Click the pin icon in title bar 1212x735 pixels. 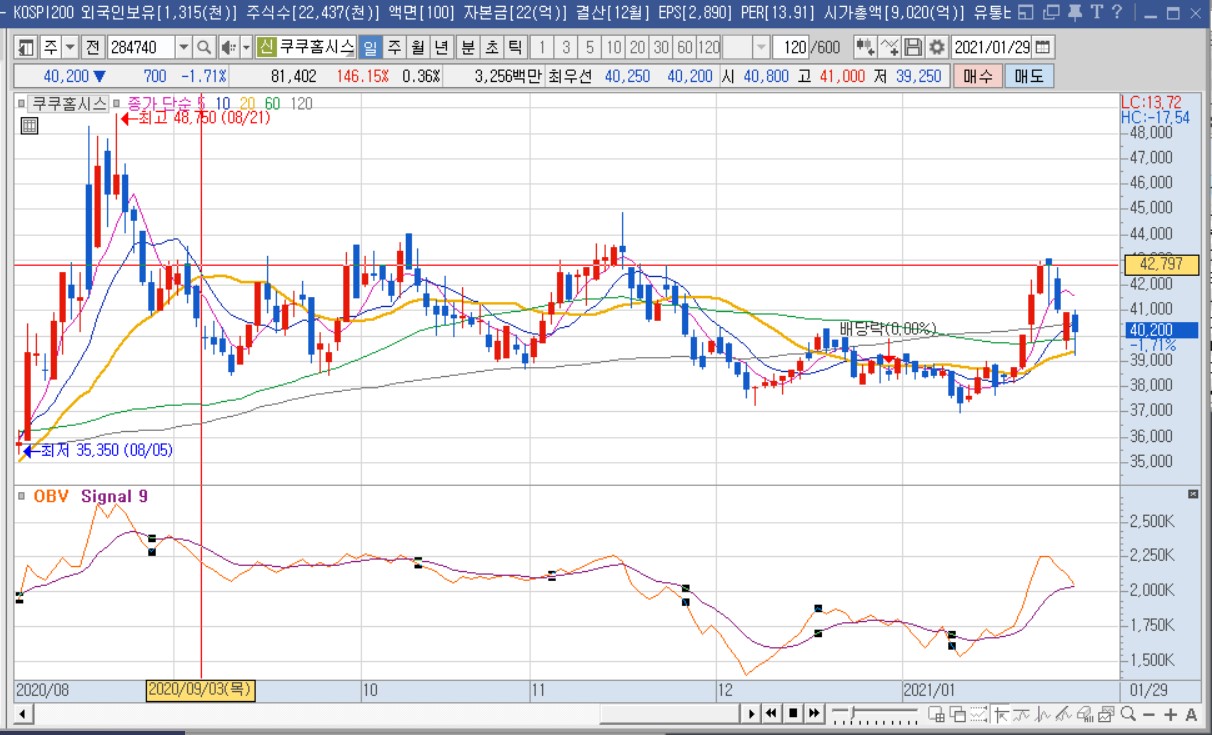pos(1075,14)
